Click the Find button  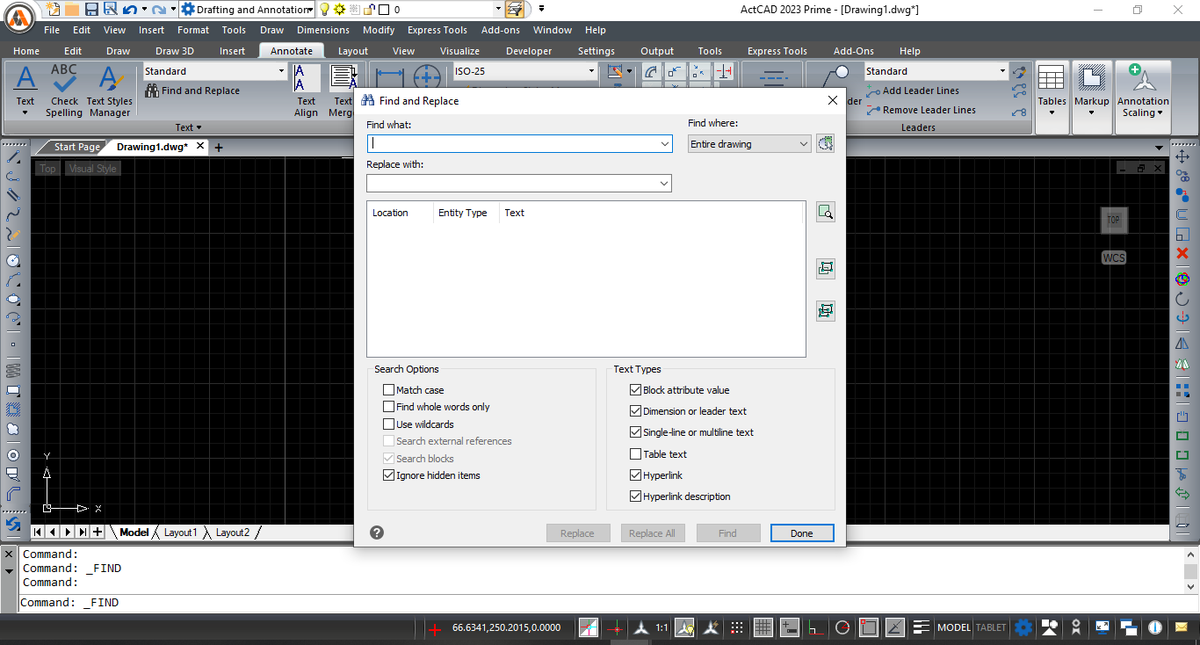728,533
